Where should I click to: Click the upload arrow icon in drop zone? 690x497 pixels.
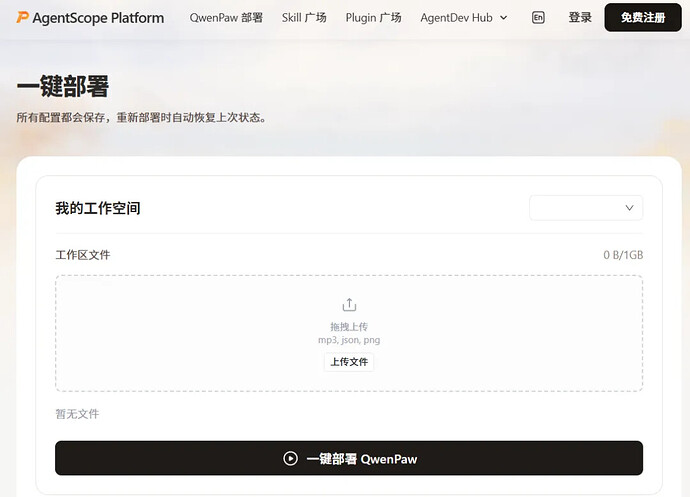tap(349, 305)
